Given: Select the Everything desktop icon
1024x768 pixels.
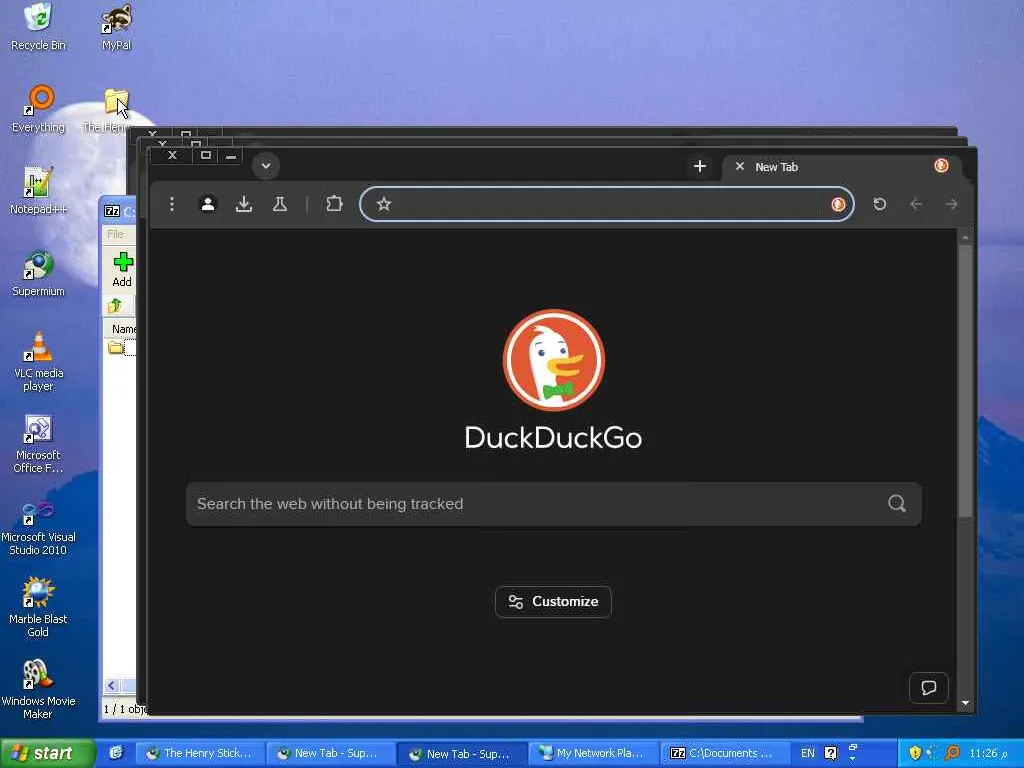Looking at the screenshot, I should point(39,110).
